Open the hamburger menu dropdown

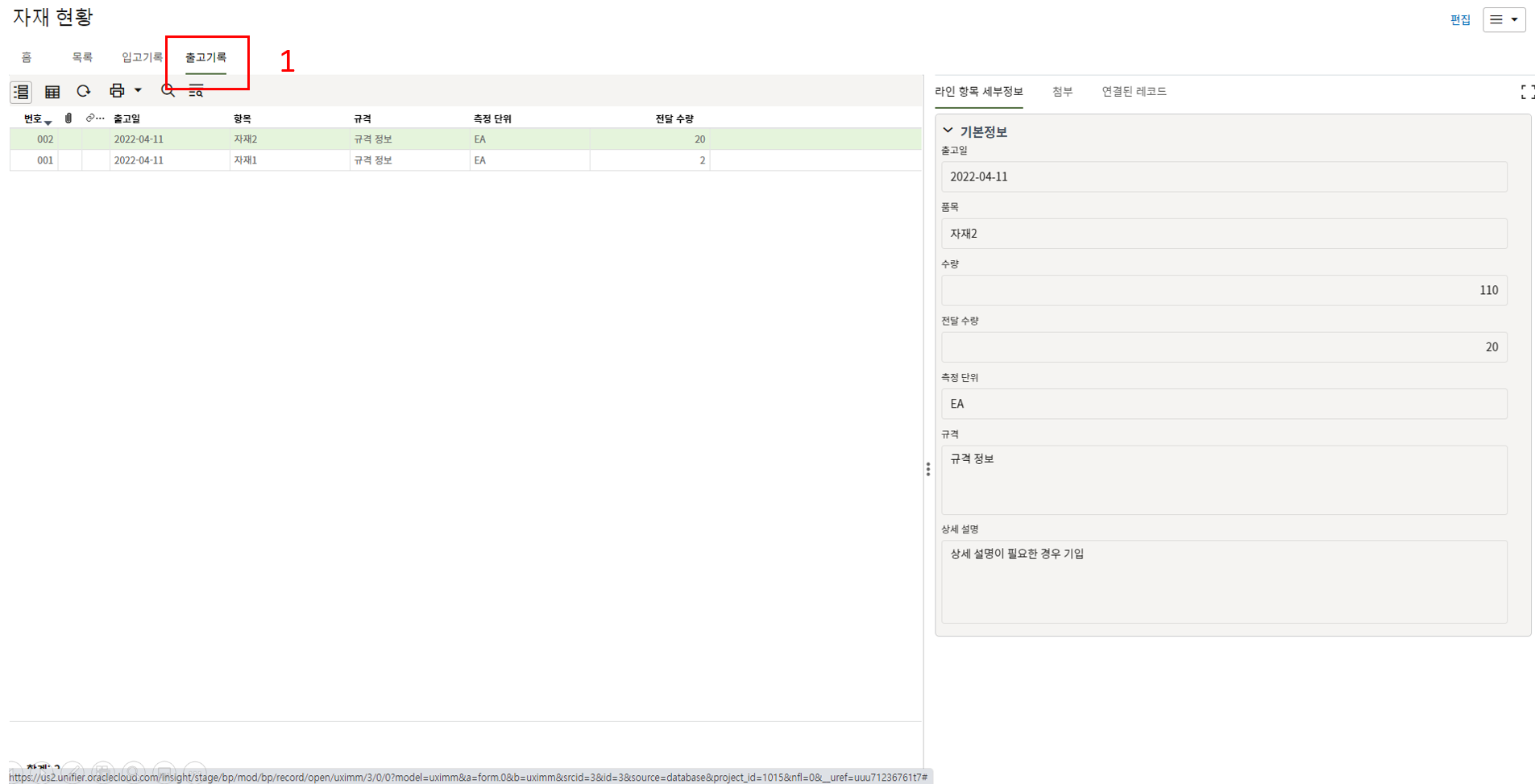point(1504,19)
